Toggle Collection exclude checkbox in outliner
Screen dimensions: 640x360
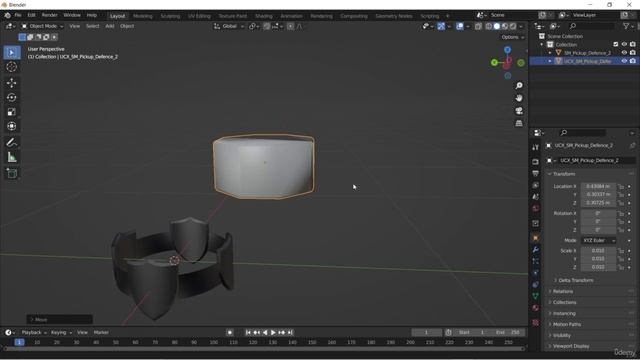point(616,44)
